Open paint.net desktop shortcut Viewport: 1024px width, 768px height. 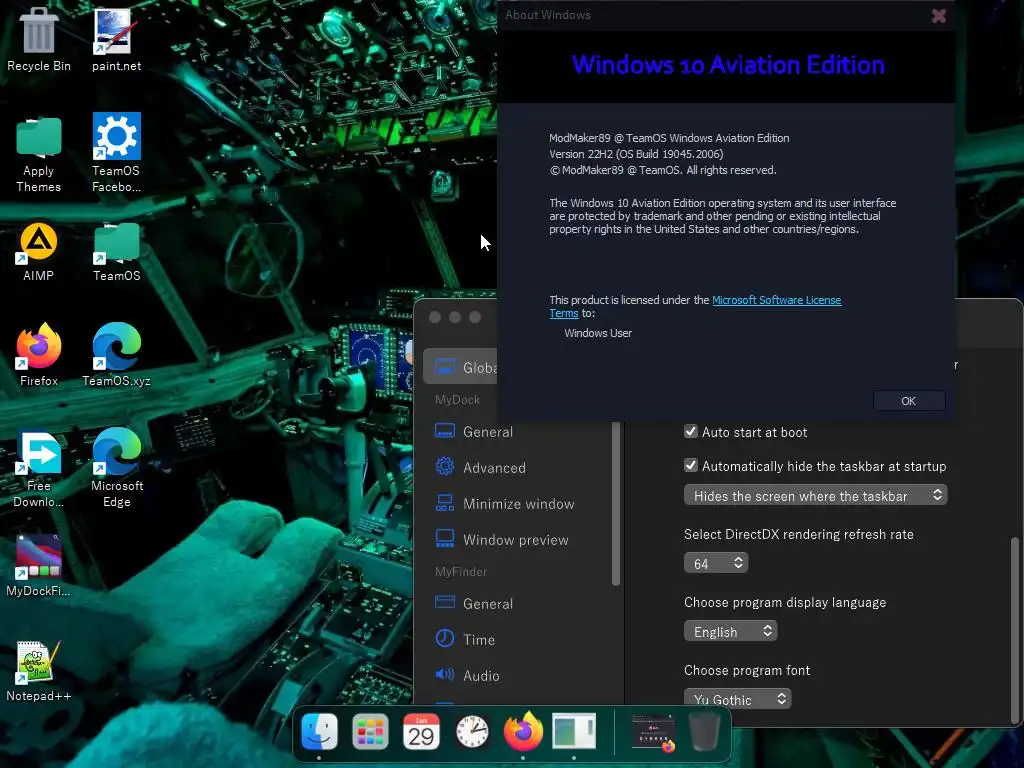(116, 39)
